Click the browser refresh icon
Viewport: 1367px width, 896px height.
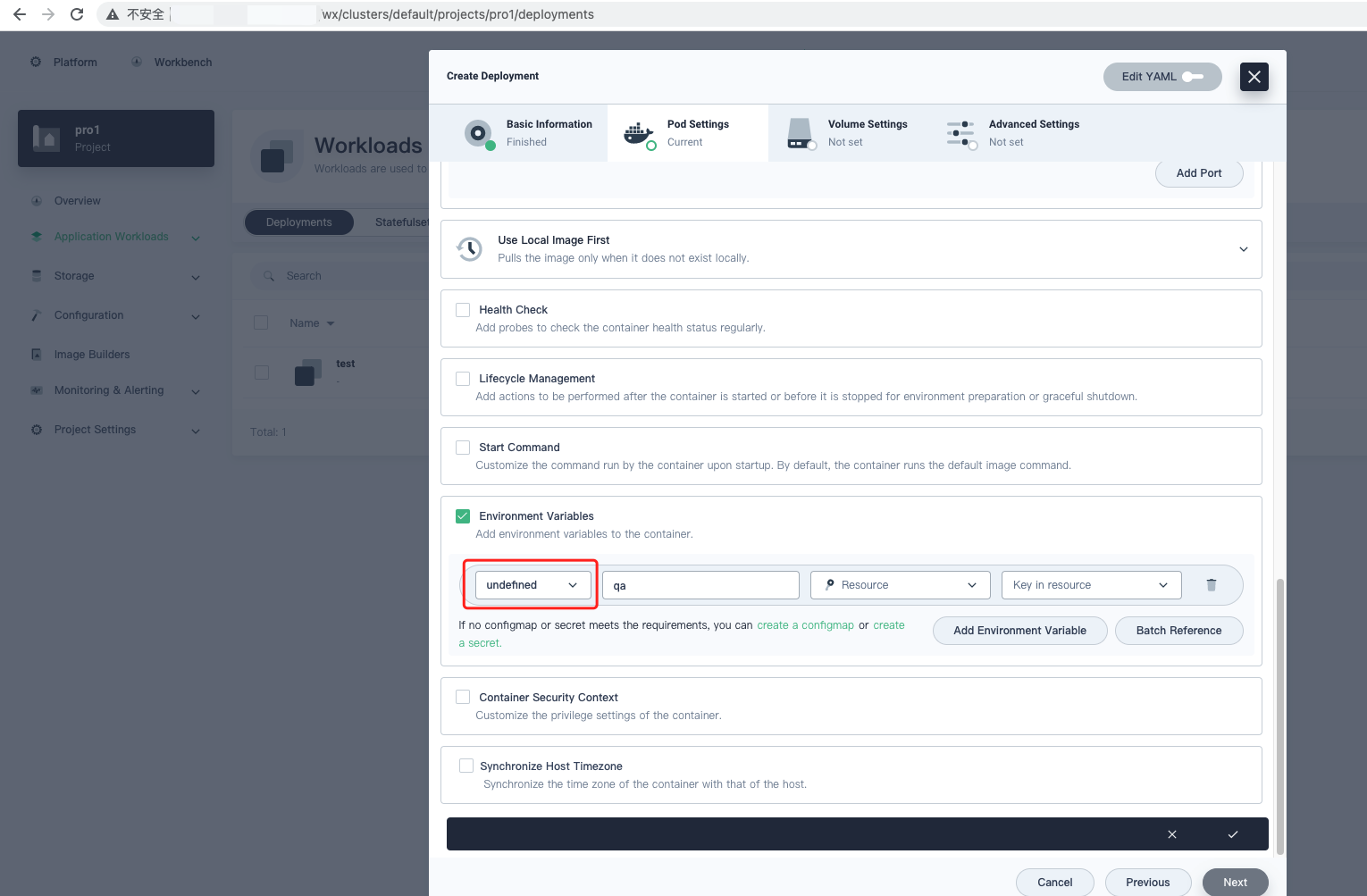tap(77, 13)
